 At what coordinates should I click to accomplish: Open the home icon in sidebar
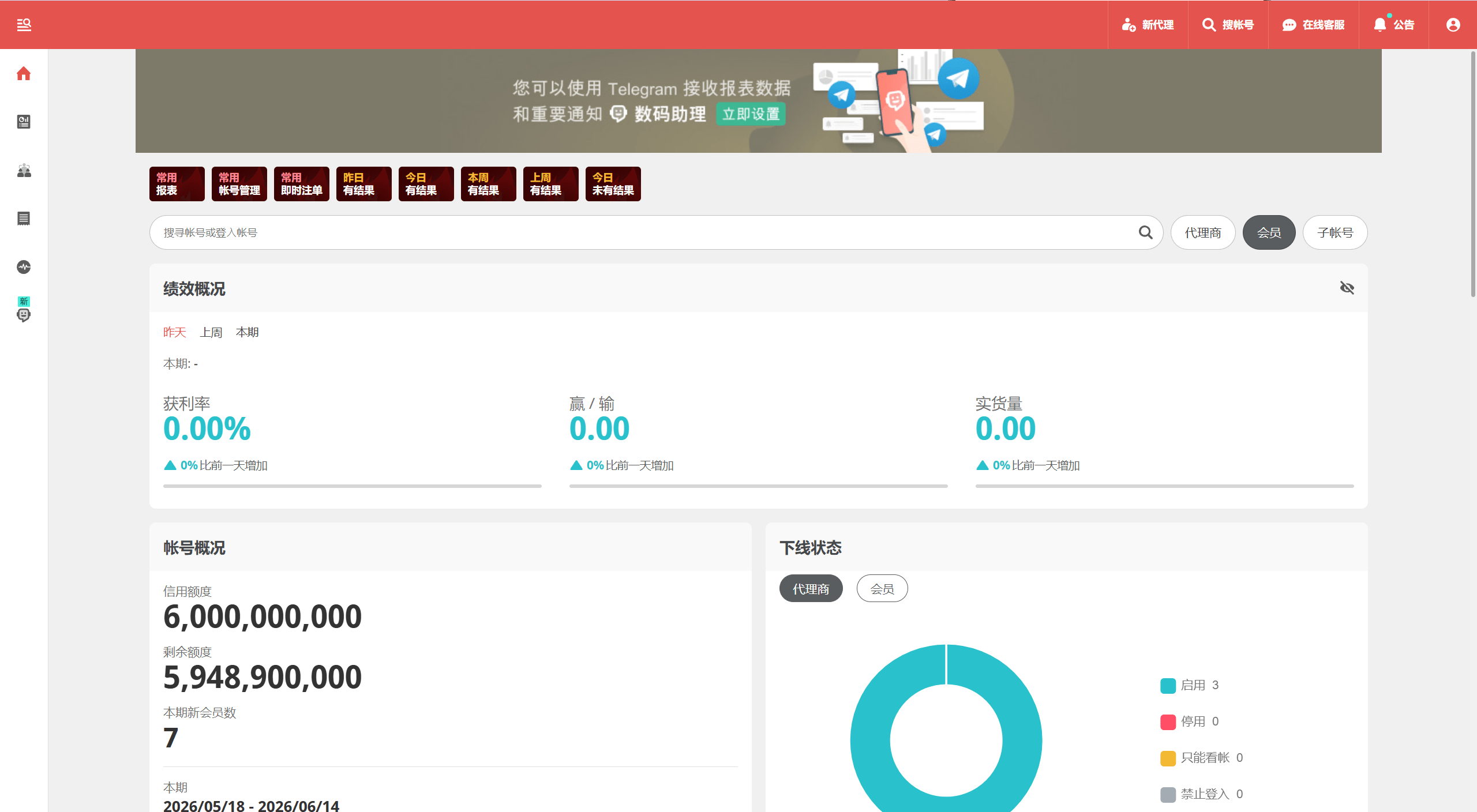[24, 73]
